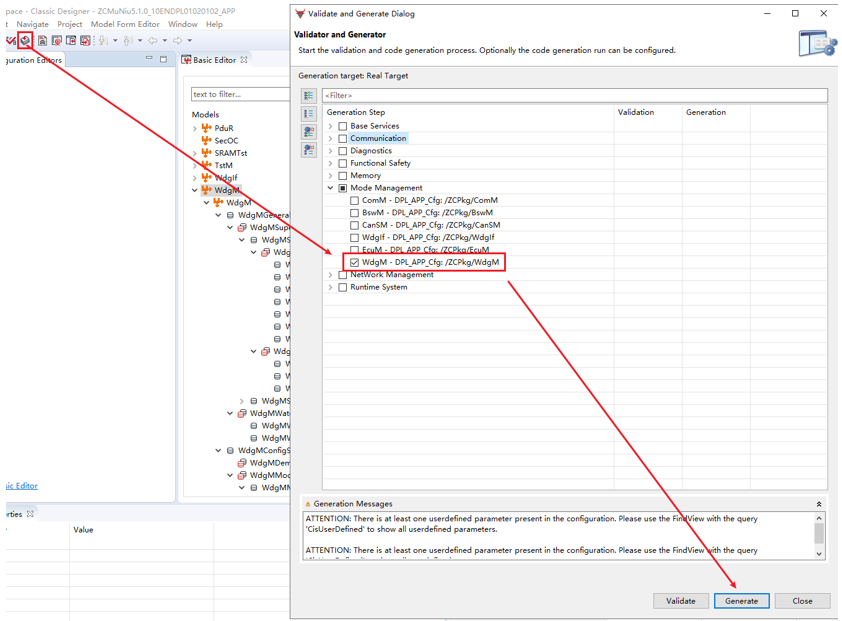Click scroll-down arrow in Generation Messages box

point(819,554)
